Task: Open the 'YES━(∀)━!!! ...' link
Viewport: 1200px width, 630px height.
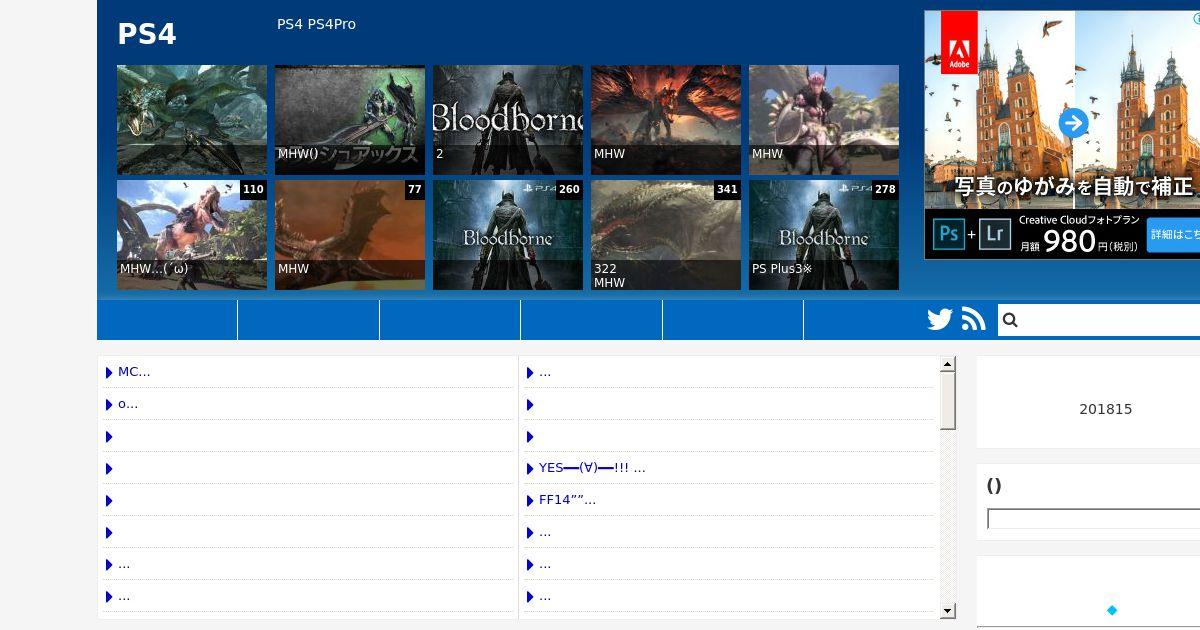Action: (592, 468)
